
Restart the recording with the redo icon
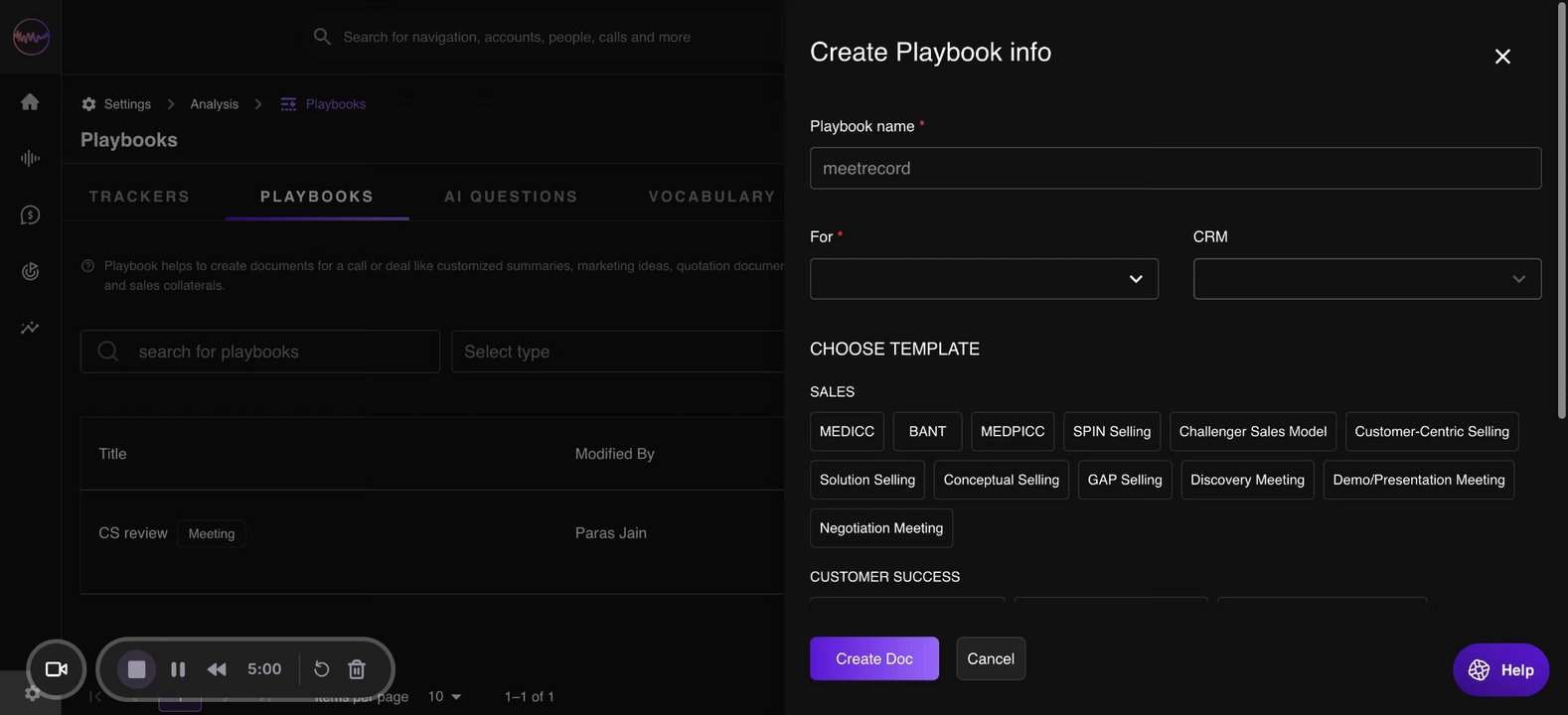click(x=321, y=669)
